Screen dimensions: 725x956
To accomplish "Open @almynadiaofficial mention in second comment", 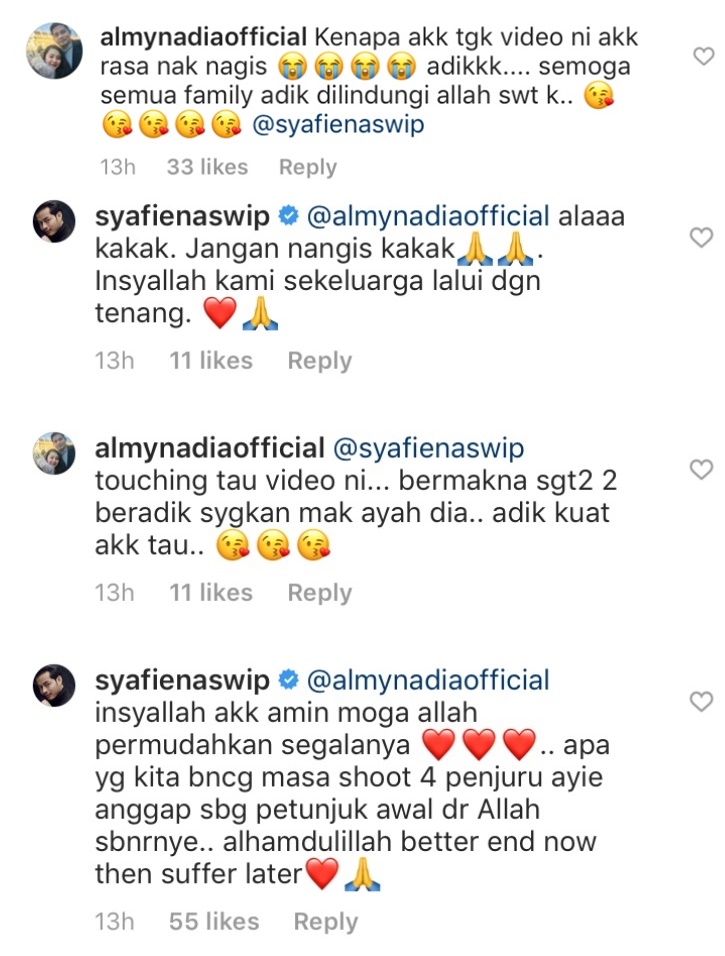I will point(428,216).
